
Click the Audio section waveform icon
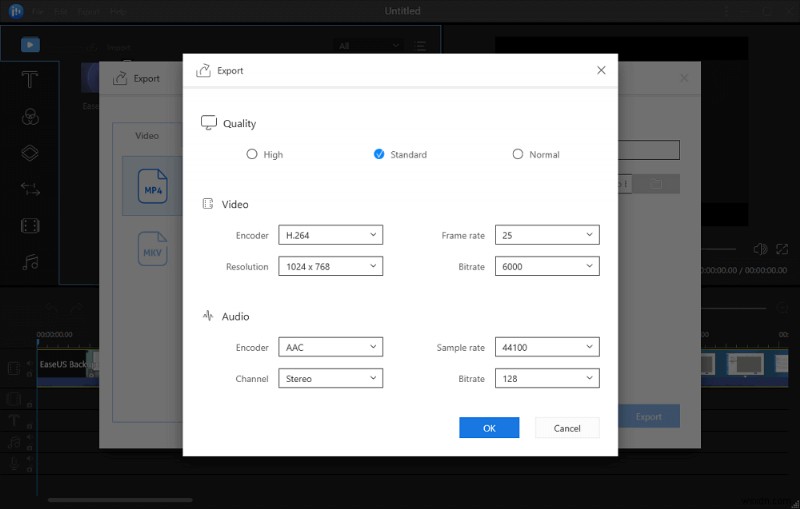tap(208, 316)
